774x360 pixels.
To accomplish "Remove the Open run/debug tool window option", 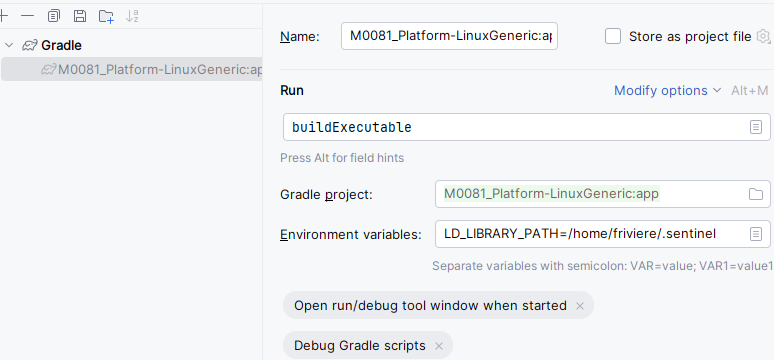I will [580, 306].
